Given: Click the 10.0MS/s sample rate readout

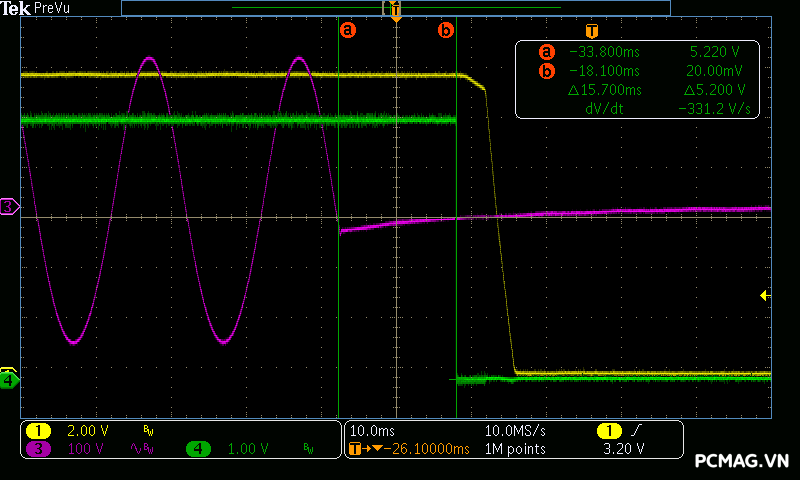Looking at the screenshot, I should [x=515, y=430].
